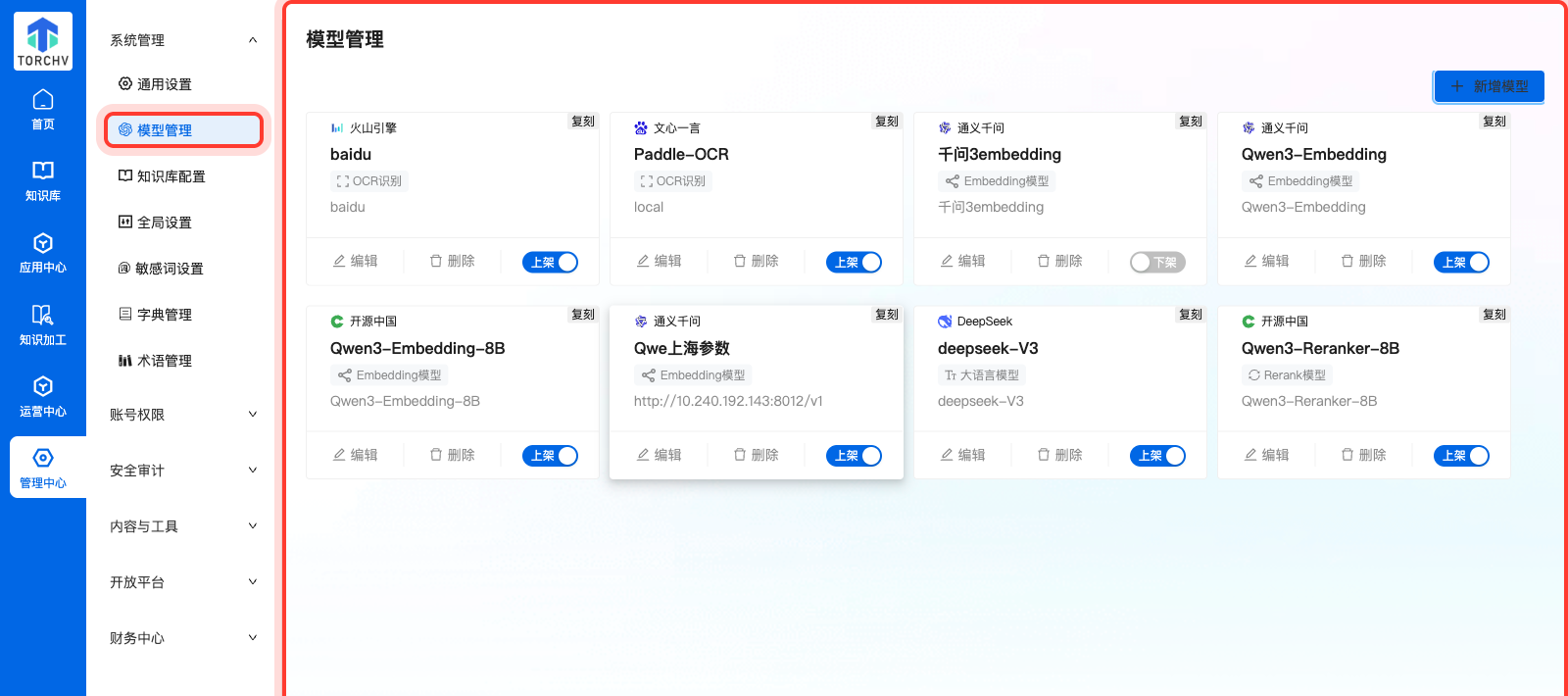The width and height of the screenshot is (1568, 696).
Task: Open 全局设置 menu item
Action: coord(182,223)
